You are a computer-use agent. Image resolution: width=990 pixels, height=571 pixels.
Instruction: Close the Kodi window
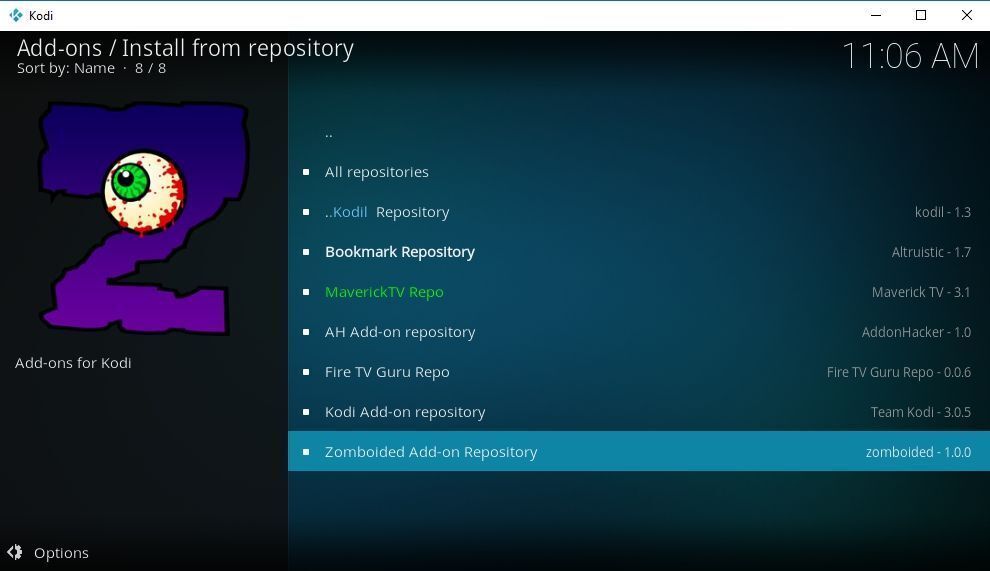click(x=967, y=15)
